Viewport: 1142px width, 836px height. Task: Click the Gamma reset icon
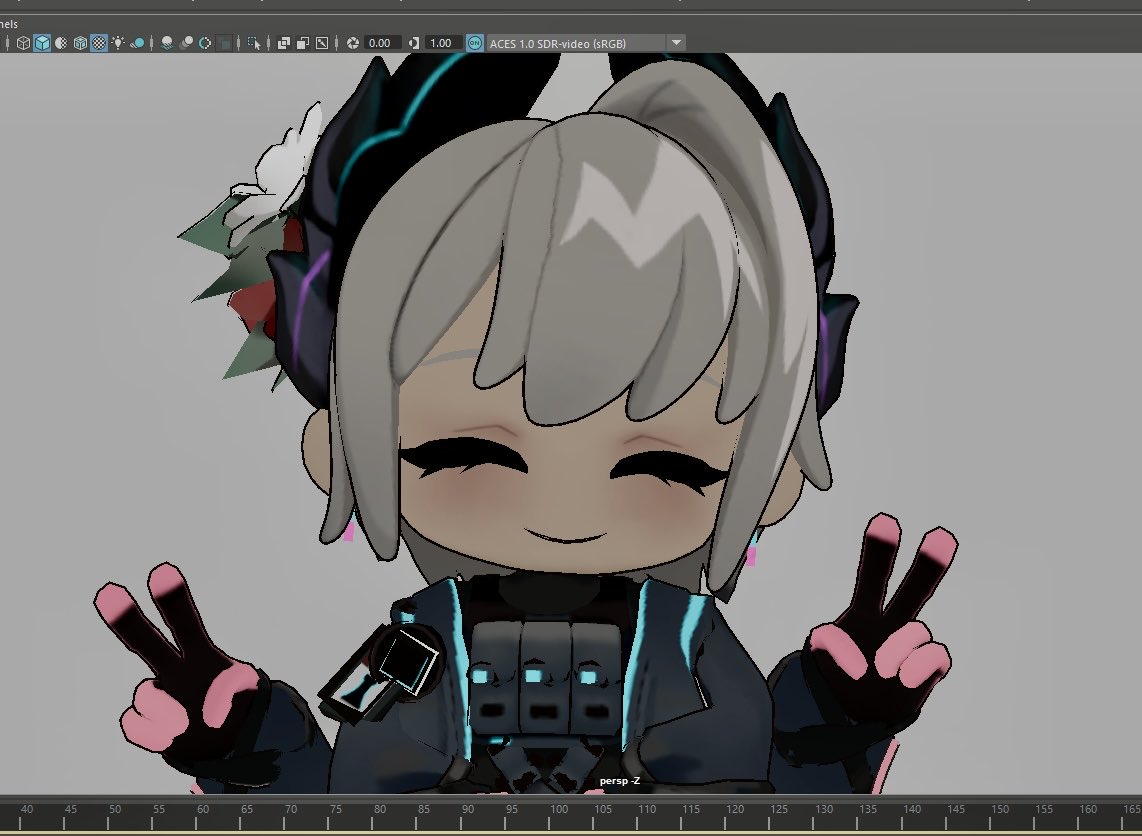pyautogui.click(x=414, y=43)
